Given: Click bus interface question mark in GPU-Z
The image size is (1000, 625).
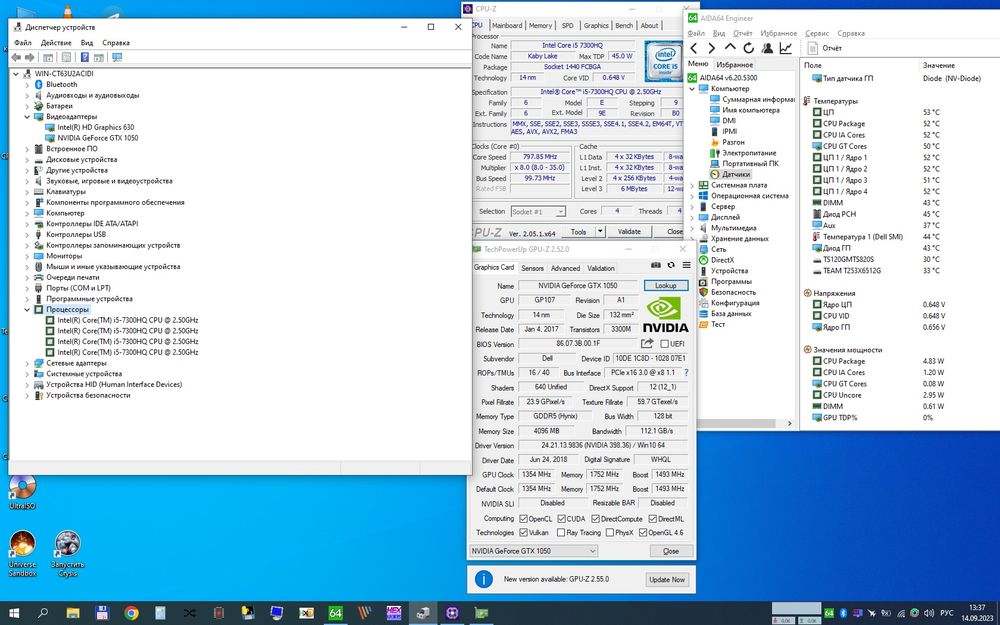Looking at the screenshot, I should (x=686, y=372).
